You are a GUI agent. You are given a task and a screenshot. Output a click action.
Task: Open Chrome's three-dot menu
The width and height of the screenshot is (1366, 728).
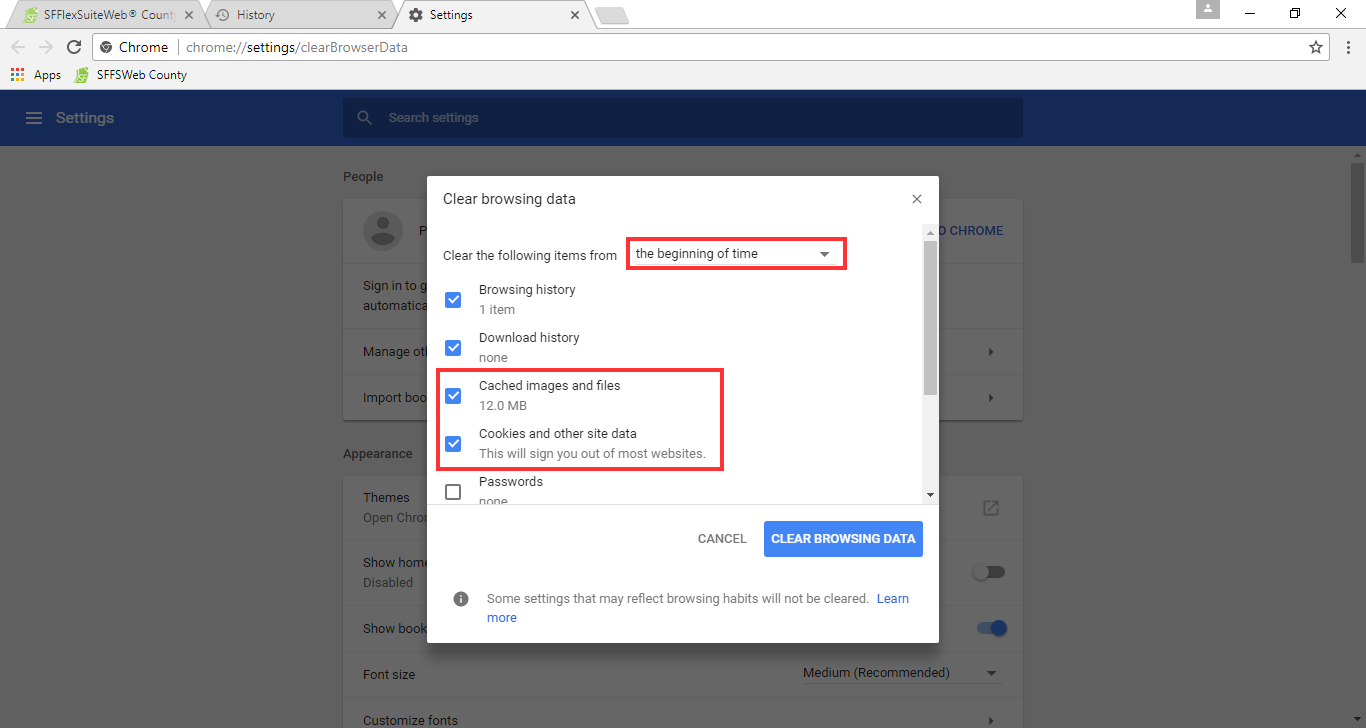pyautogui.click(x=1348, y=47)
